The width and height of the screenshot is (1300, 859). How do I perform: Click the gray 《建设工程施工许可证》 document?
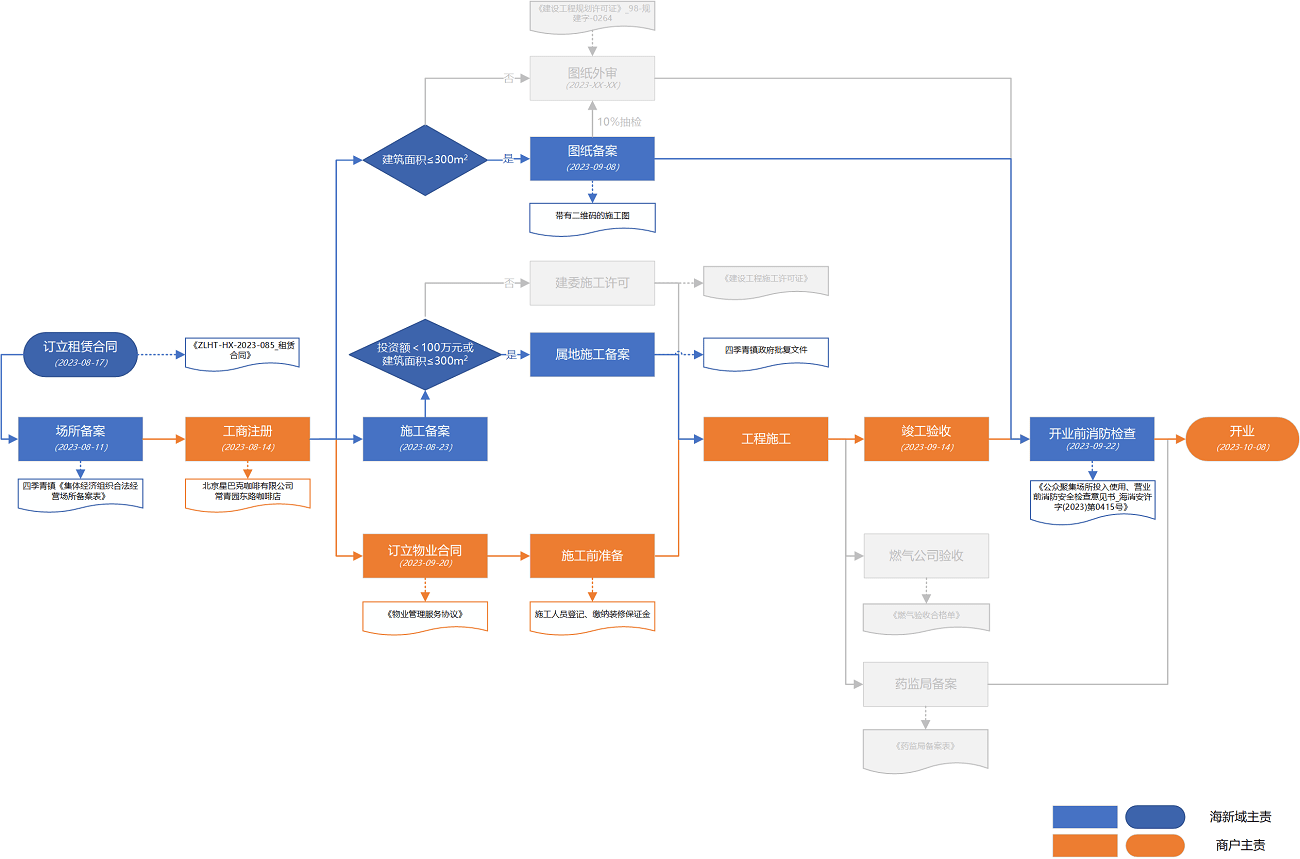point(766,281)
